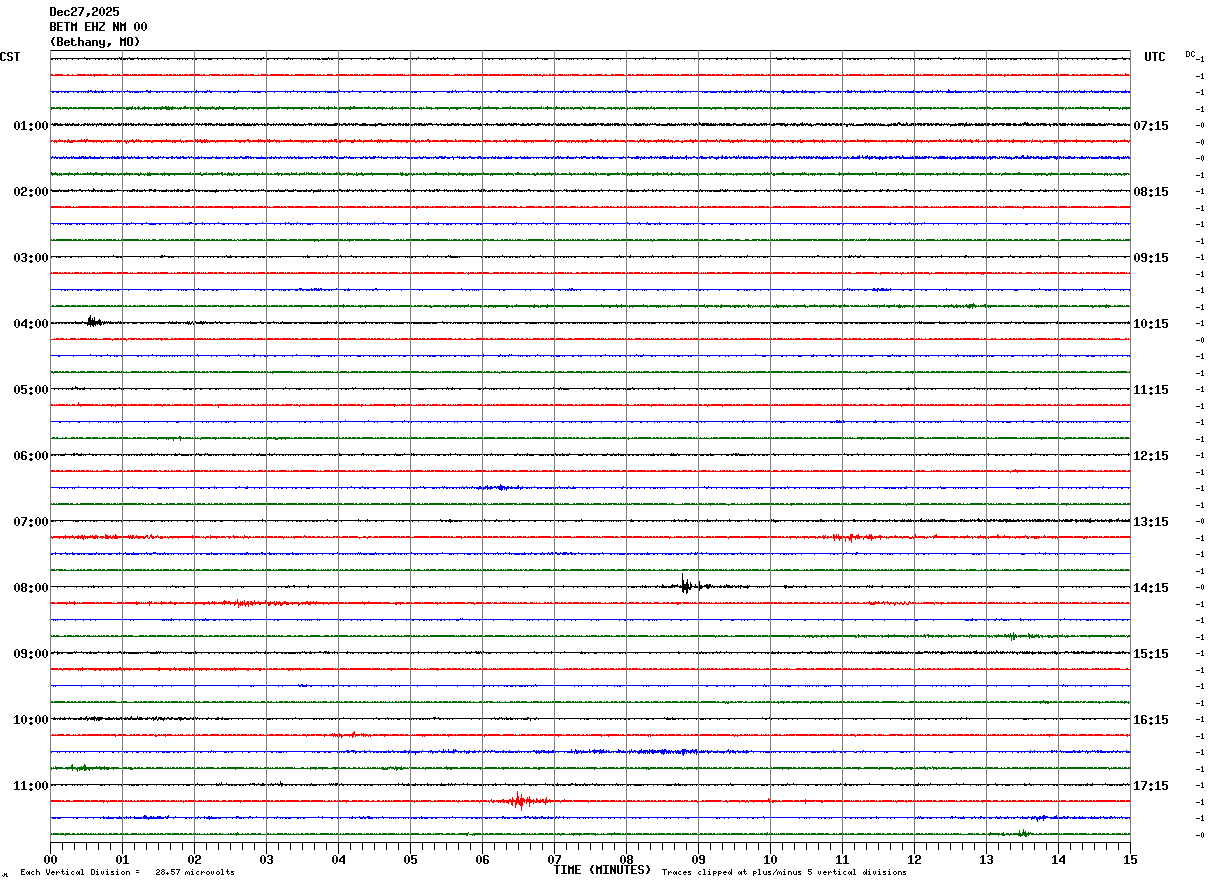The image size is (1210, 886).
Task: Click the DC column header
Action: [x=1190, y=54]
